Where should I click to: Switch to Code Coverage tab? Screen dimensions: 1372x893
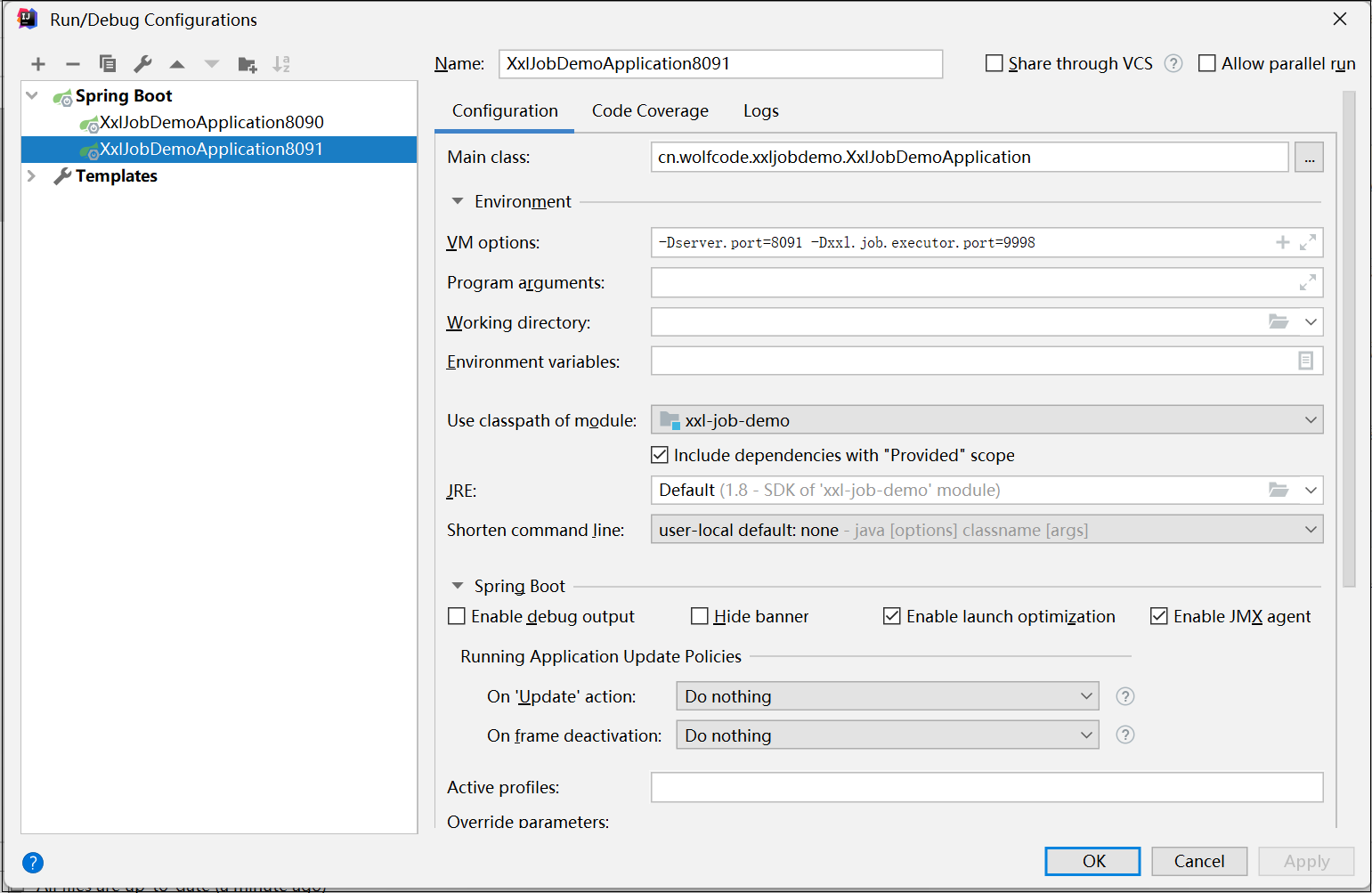[x=650, y=111]
